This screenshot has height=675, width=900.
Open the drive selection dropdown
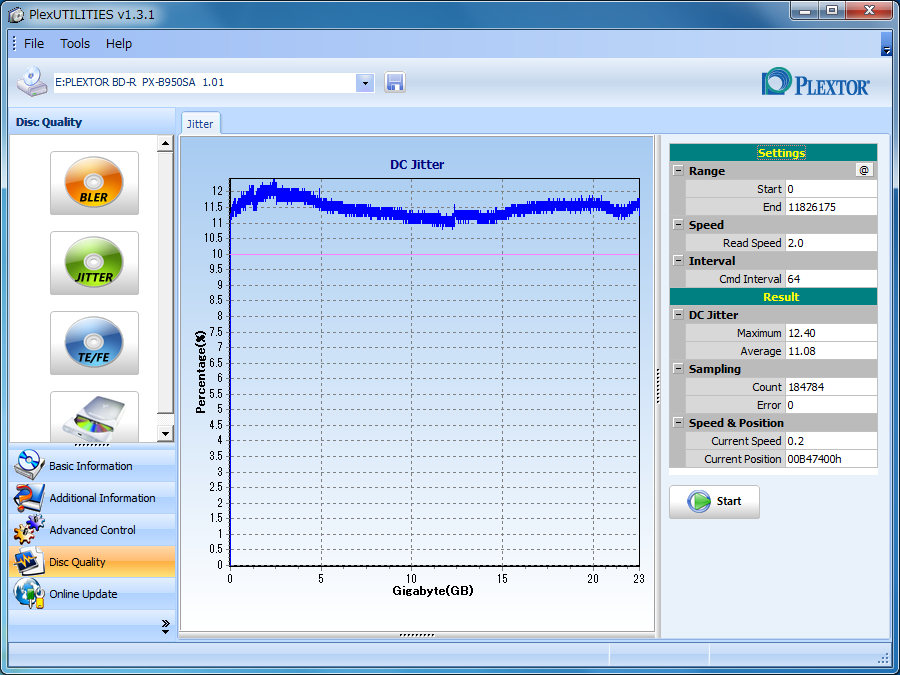coord(365,83)
